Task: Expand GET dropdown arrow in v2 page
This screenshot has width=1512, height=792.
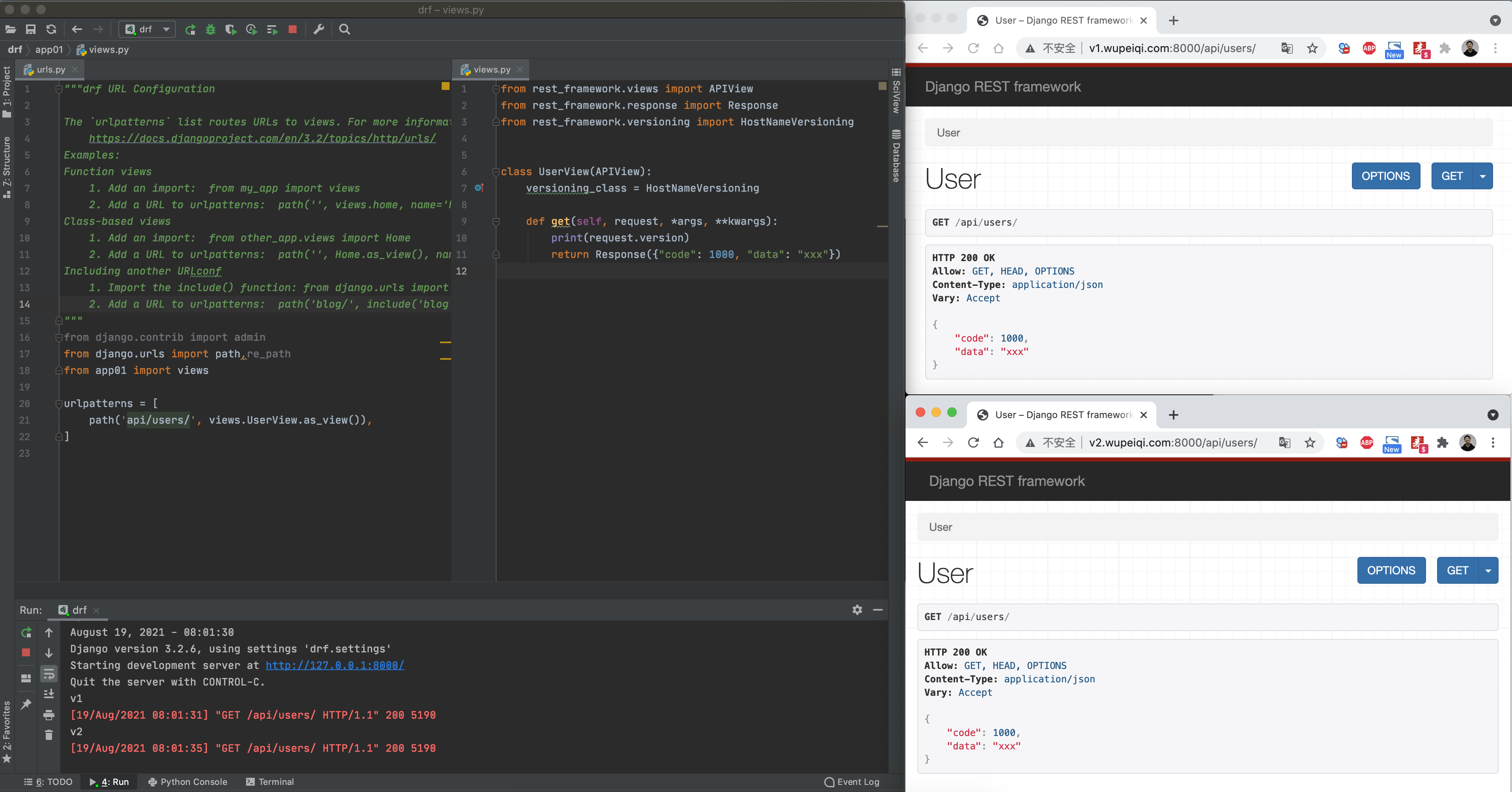Action: point(1488,571)
